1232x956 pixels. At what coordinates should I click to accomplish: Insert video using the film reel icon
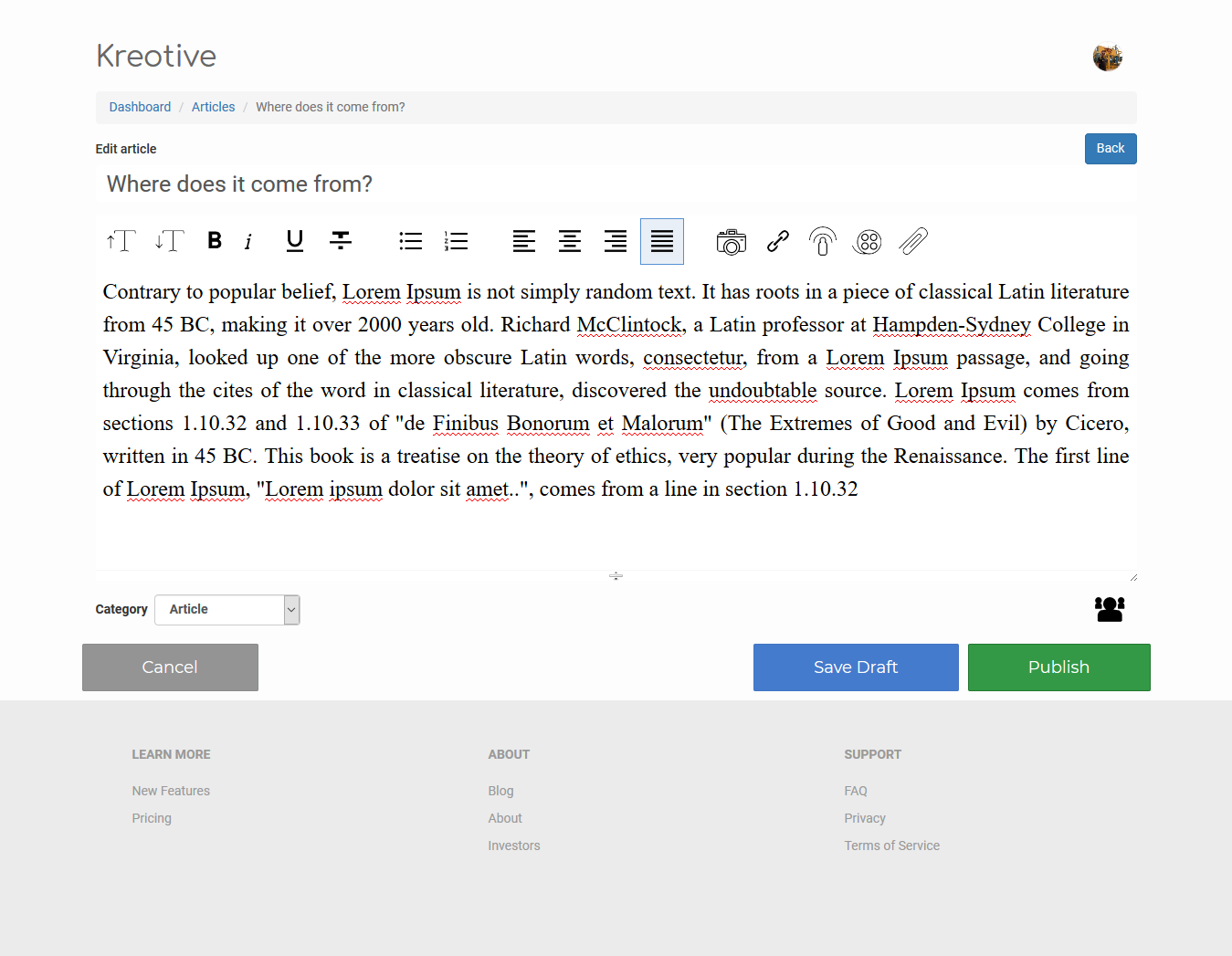[x=867, y=241]
